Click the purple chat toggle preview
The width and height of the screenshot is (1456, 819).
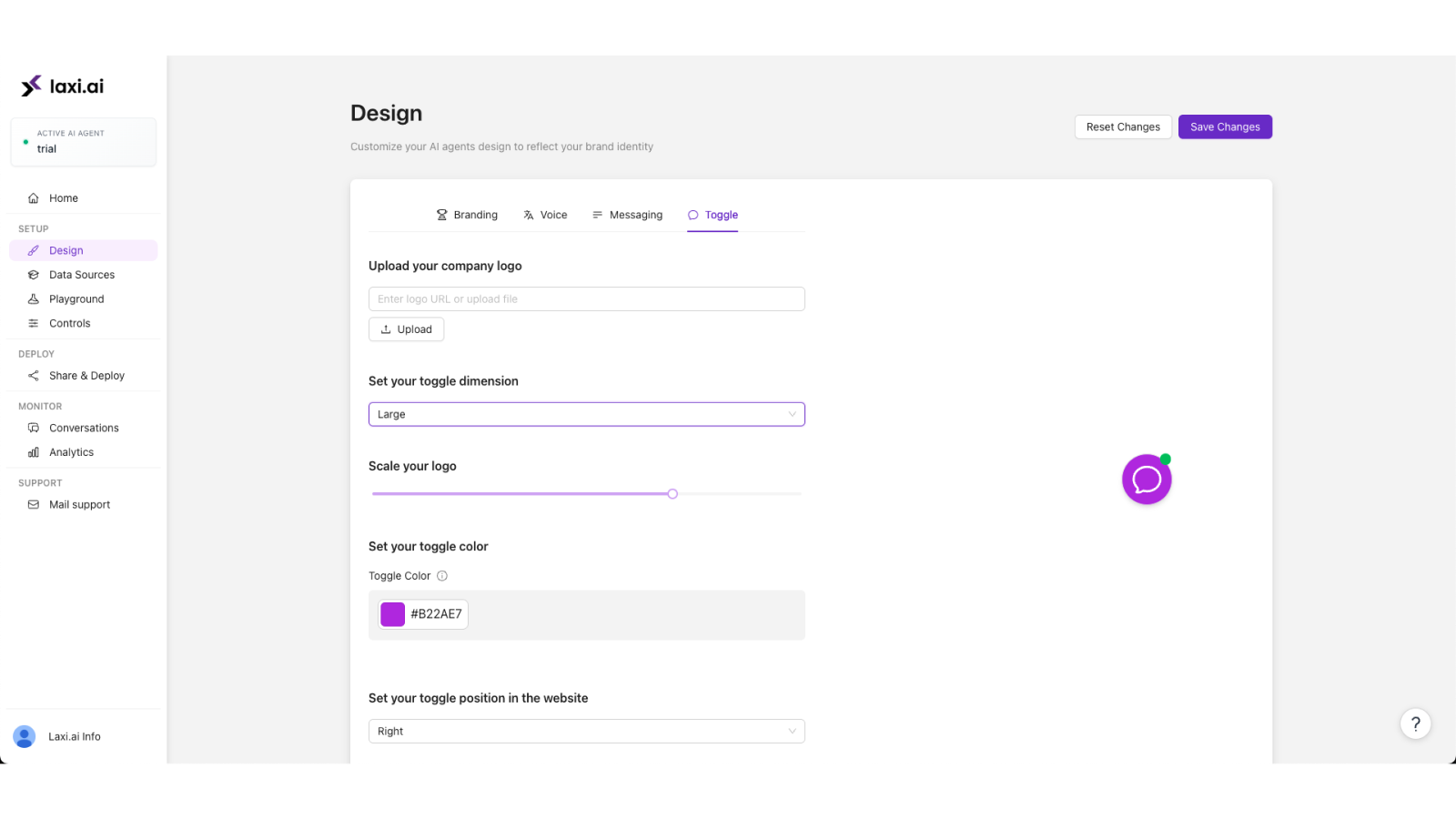click(x=1147, y=480)
